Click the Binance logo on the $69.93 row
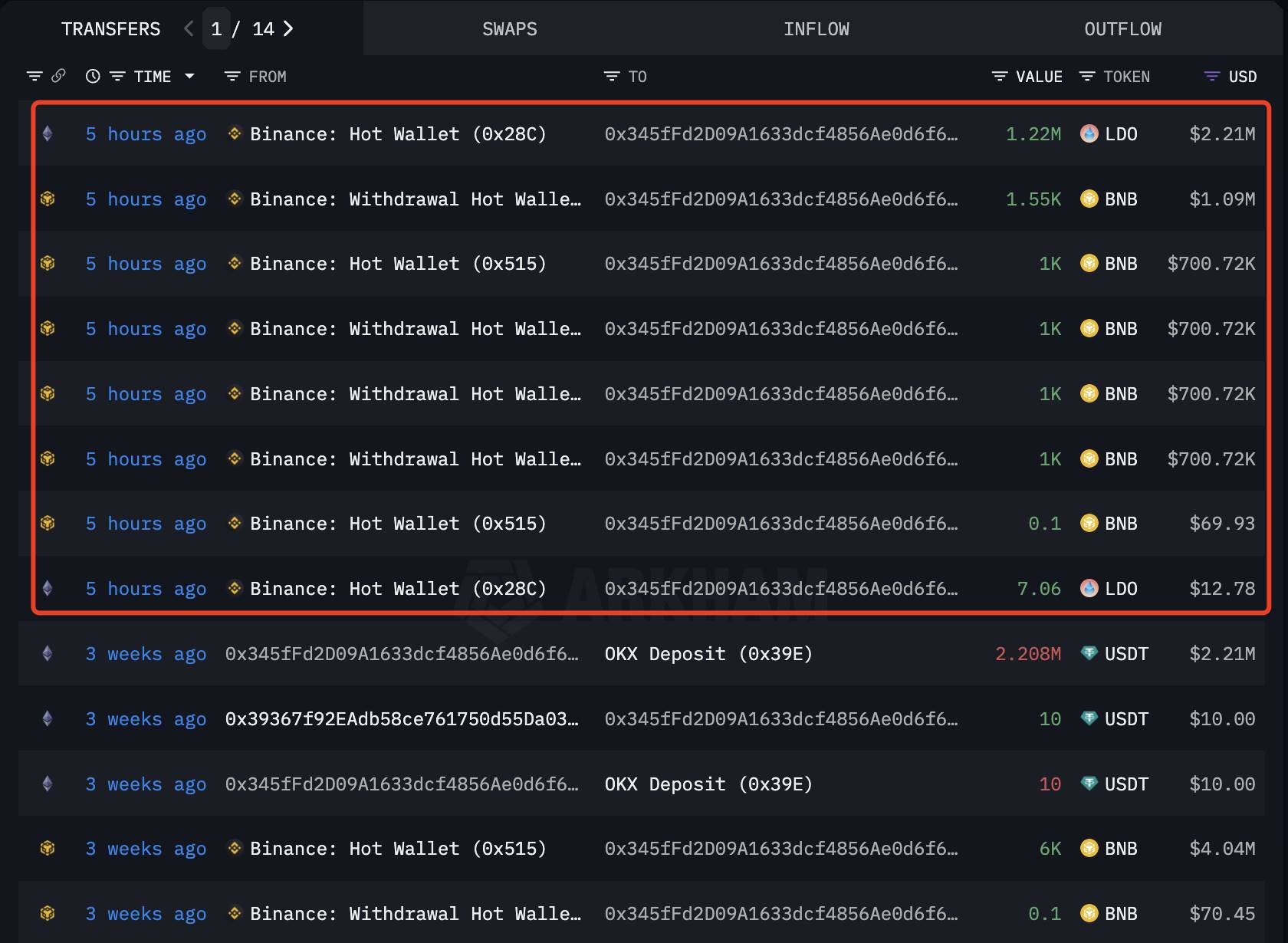 tap(235, 523)
